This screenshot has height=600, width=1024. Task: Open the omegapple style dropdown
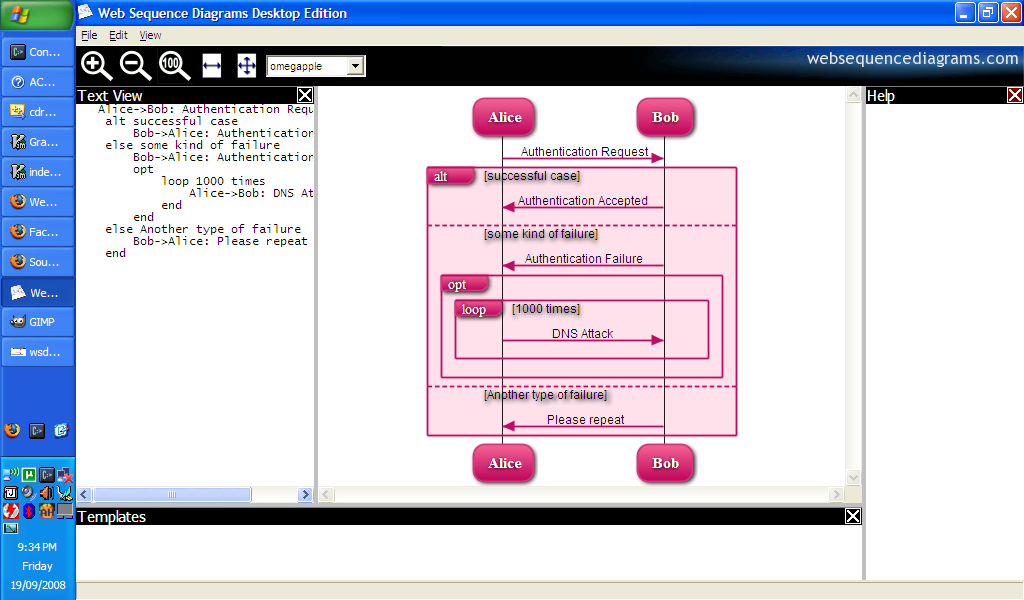click(x=355, y=66)
